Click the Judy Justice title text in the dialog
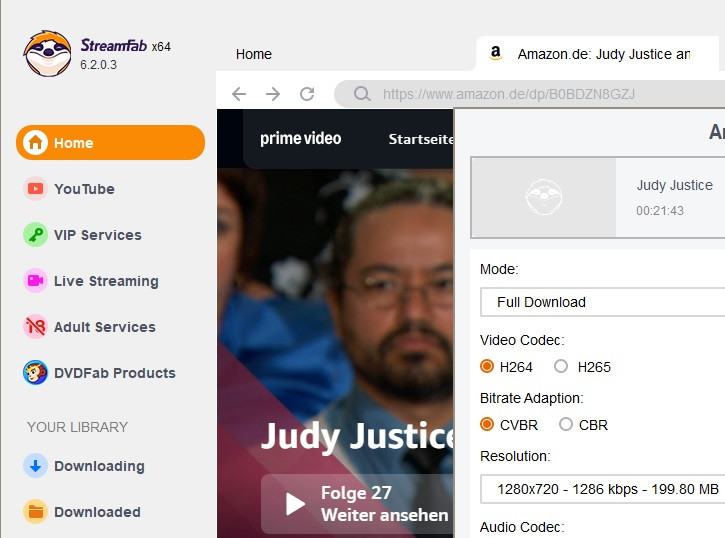 click(675, 185)
